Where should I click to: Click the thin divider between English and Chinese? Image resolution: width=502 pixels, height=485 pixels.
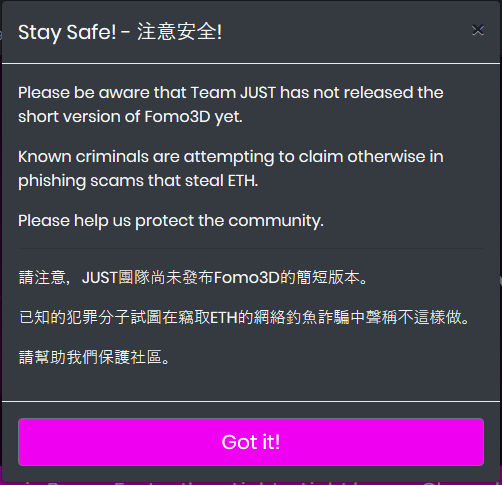click(251, 248)
